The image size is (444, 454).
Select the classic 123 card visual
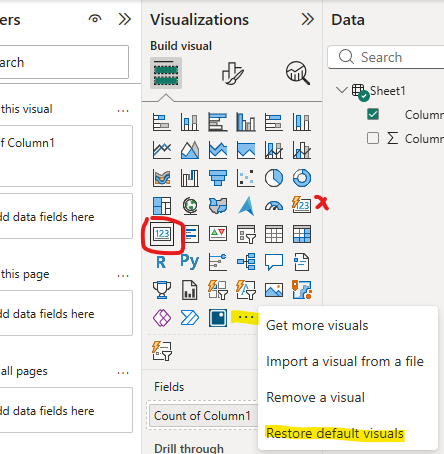point(162,234)
